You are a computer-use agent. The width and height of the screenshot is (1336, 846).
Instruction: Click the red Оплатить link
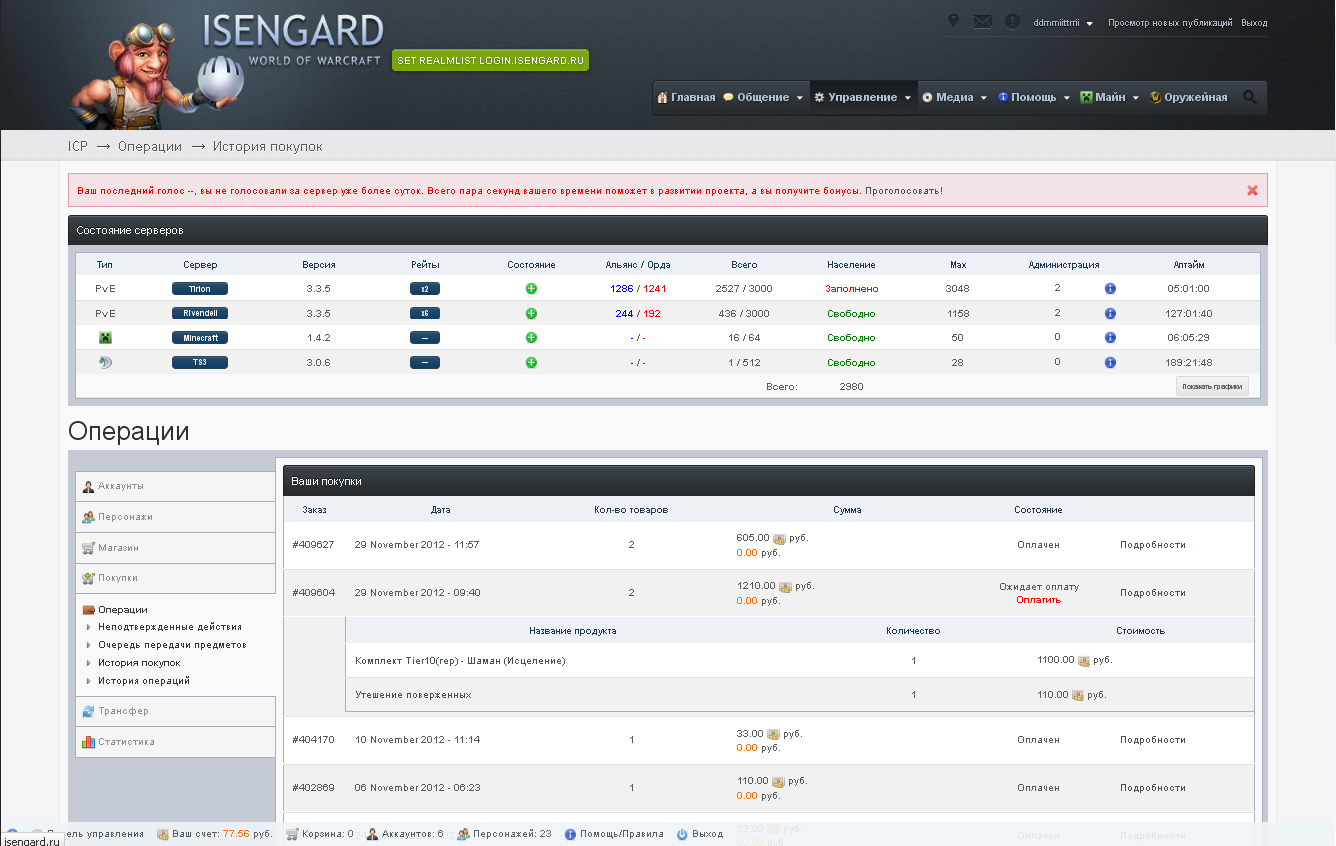1038,600
